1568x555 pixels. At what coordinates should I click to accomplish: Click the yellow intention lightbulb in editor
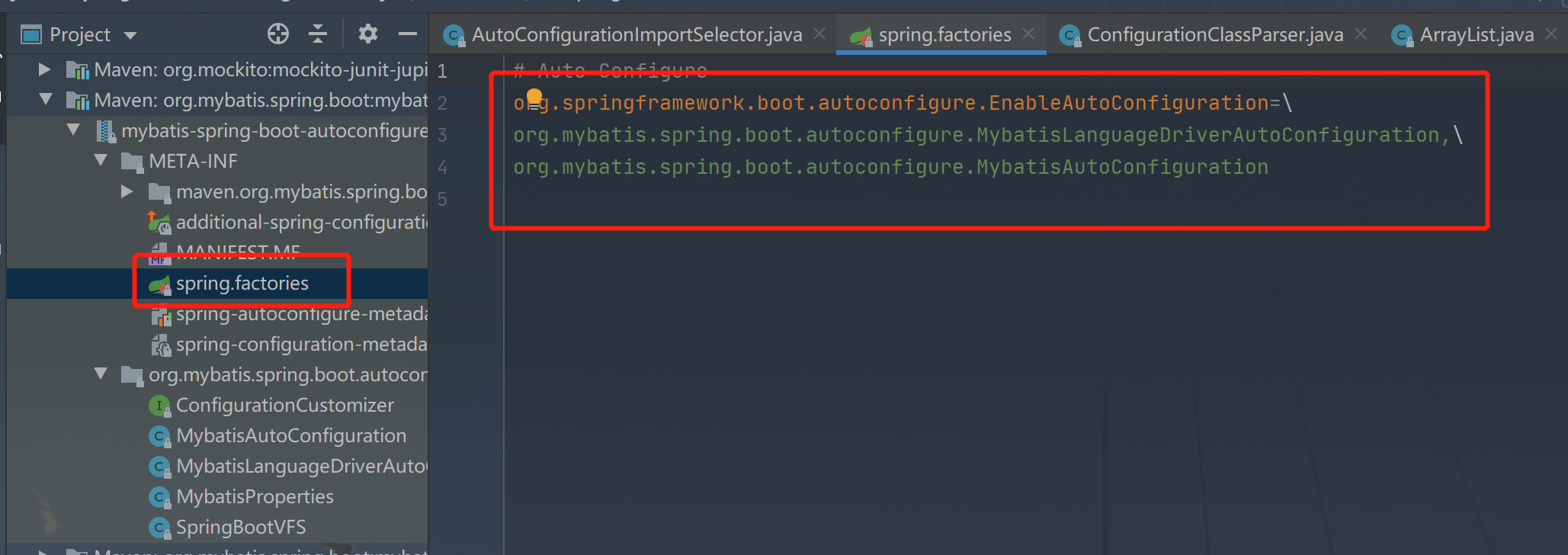pos(534,98)
